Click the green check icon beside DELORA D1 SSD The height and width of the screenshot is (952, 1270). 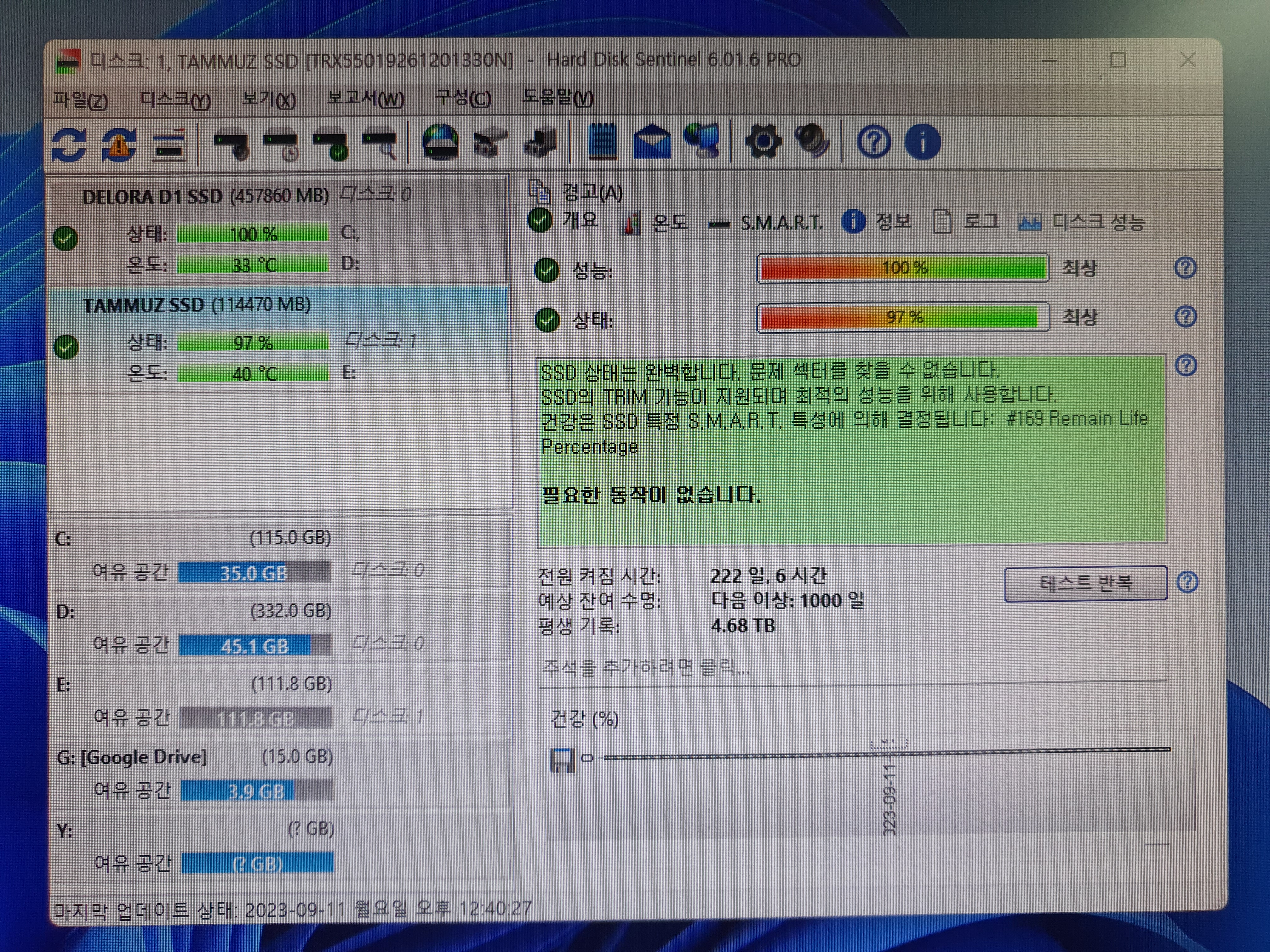[x=66, y=239]
